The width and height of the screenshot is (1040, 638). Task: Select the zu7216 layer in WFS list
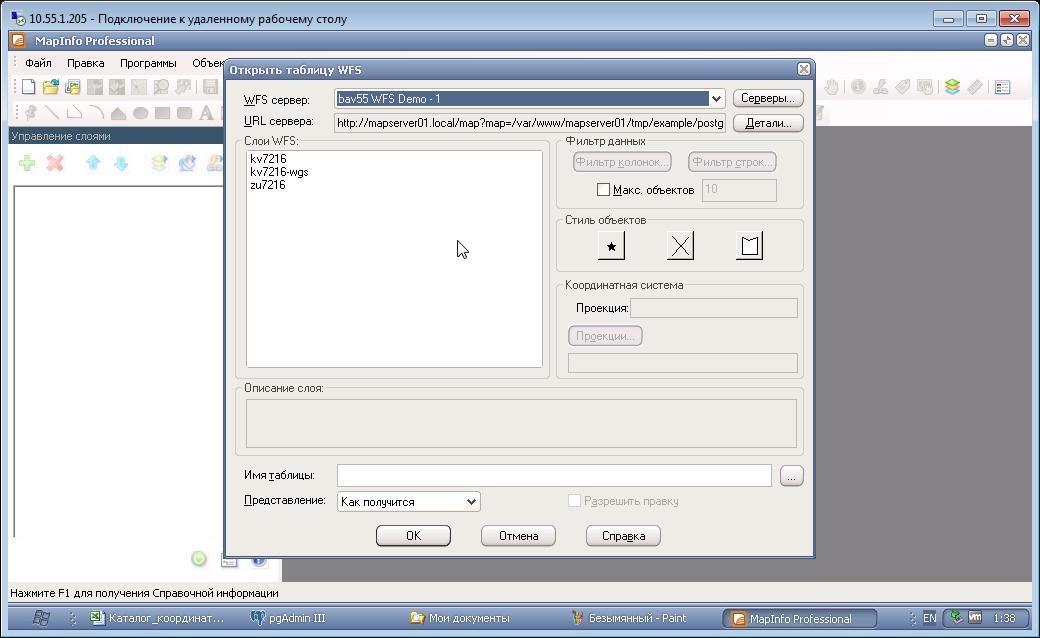[x=268, y=185]
